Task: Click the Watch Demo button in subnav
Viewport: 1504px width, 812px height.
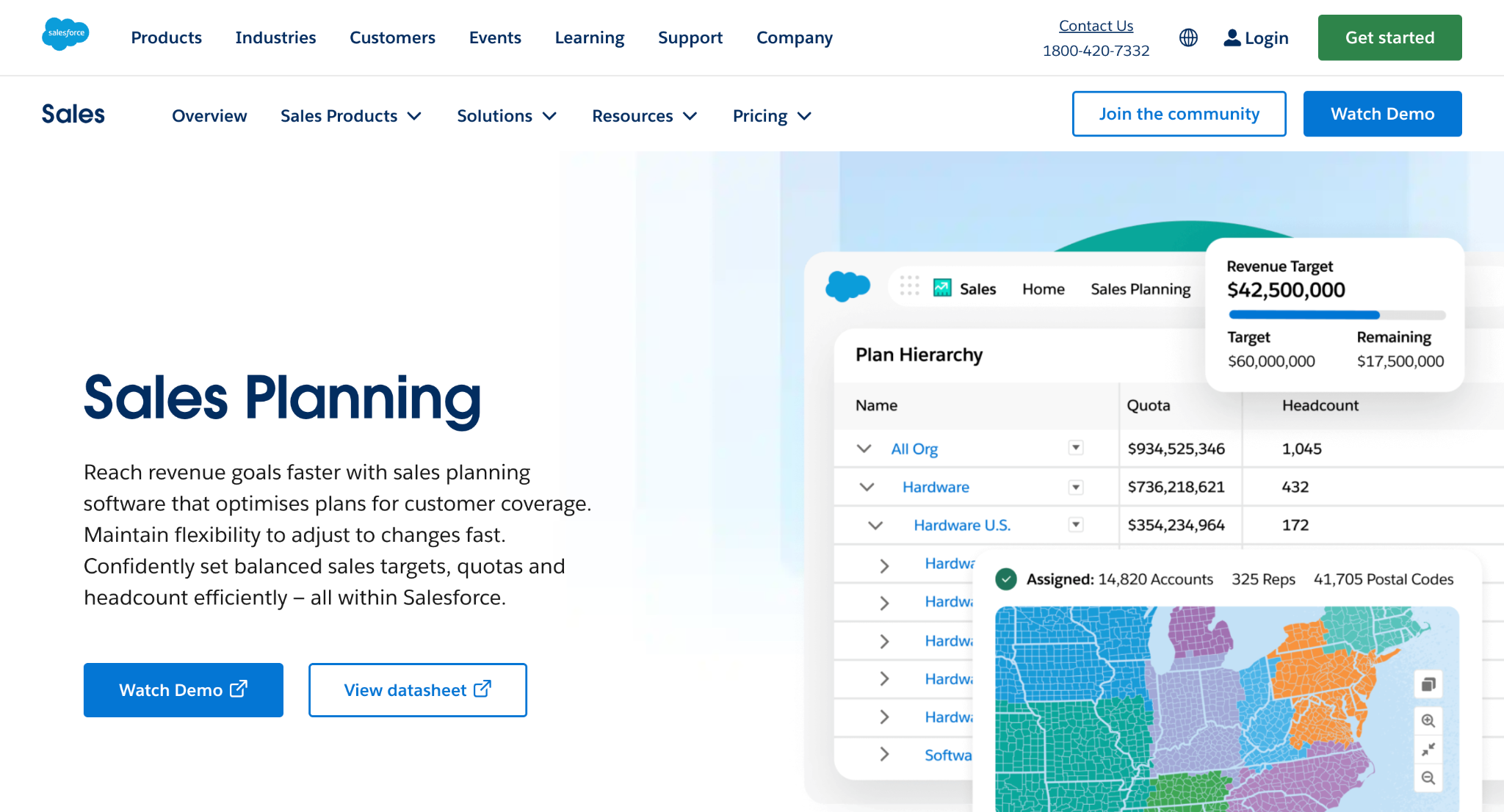Action: pos(1382,114)
